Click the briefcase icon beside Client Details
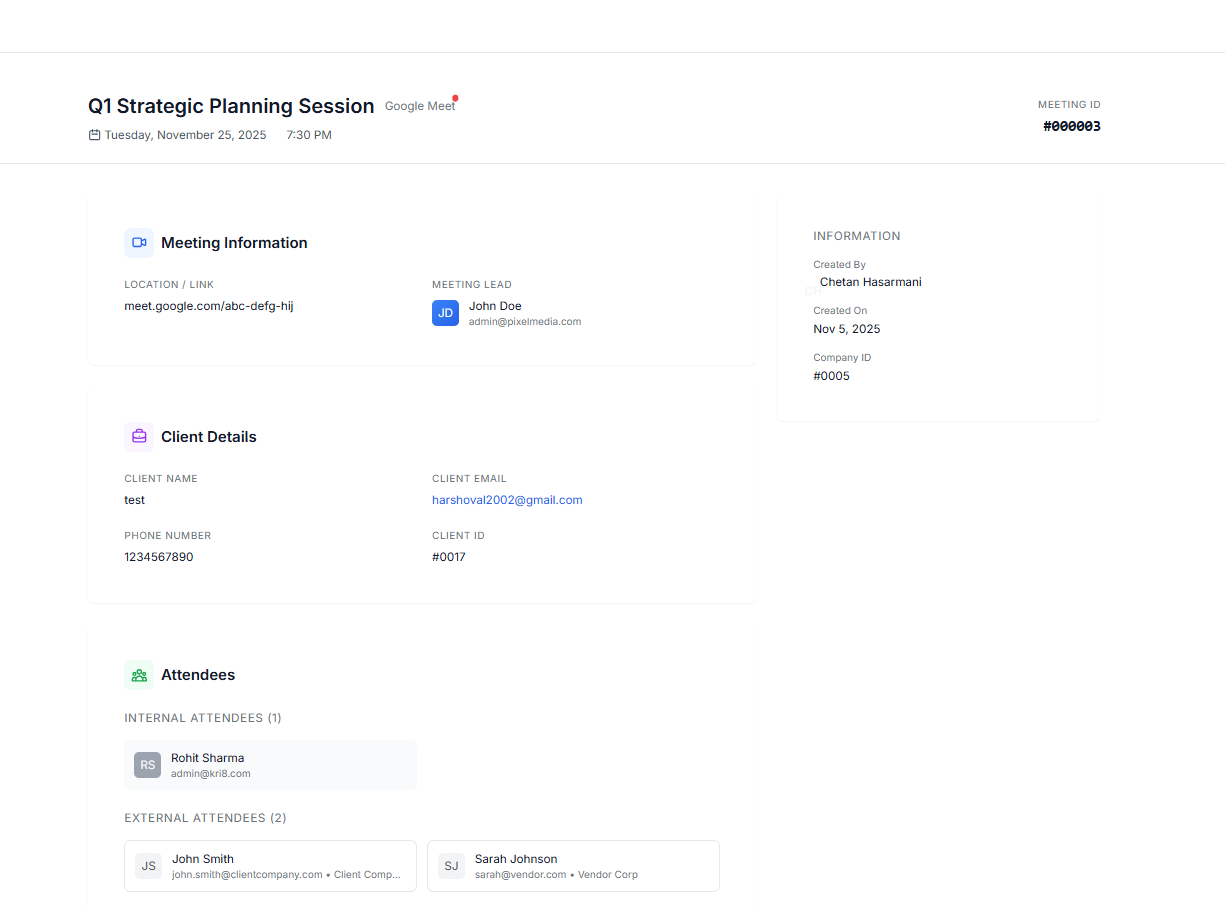The image size is (1225, 908). tap(139, 437)
